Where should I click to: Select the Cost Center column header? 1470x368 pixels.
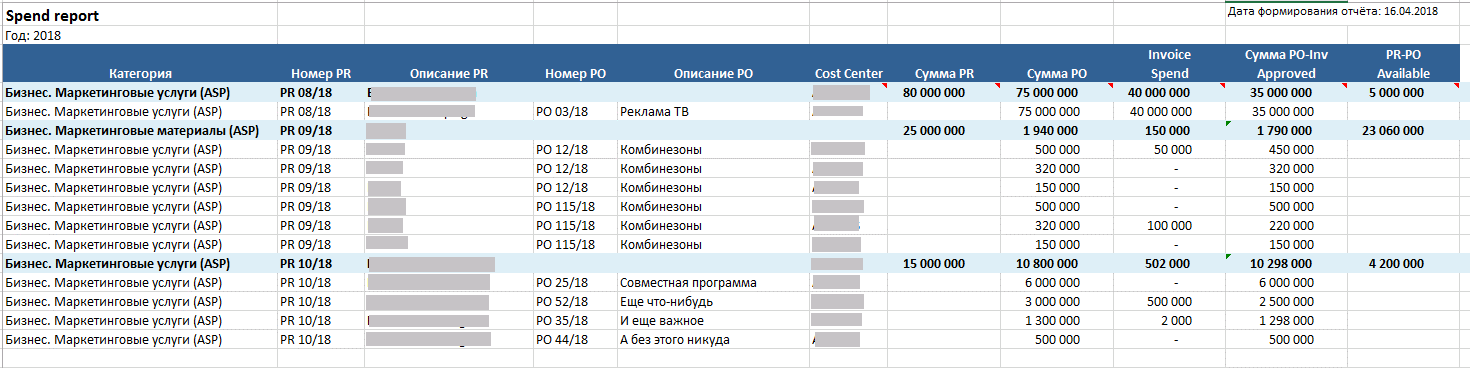849,73
